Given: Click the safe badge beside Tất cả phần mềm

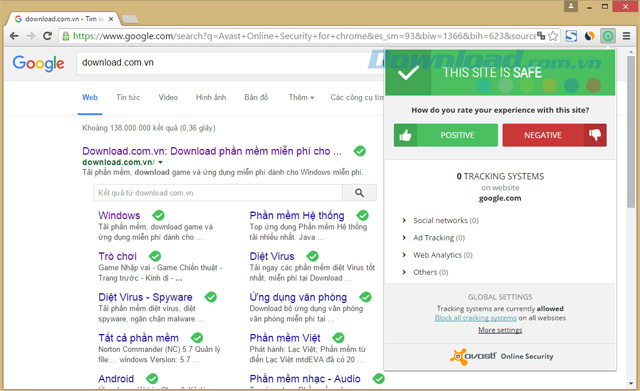Looking at the screenshot, I should [197, 338].
